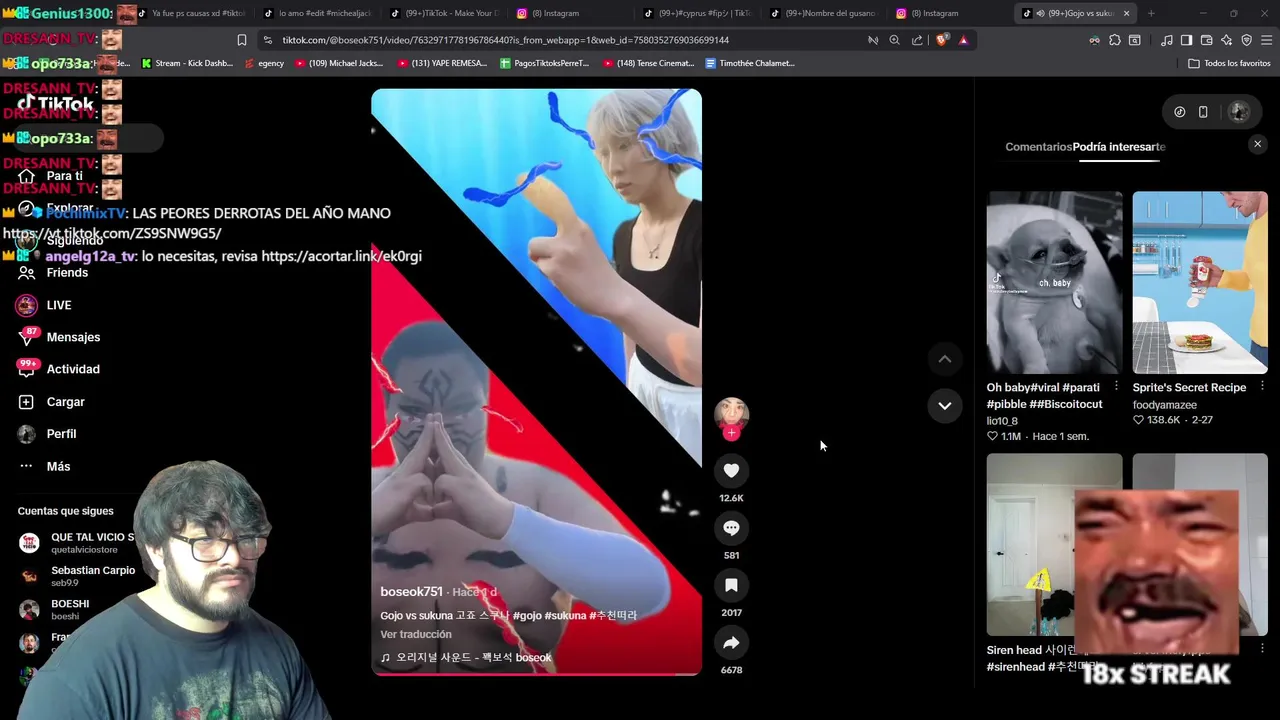Screen dimensions: 1280x720
Task: Open the phone app icon in top right
Action: 1203,112
